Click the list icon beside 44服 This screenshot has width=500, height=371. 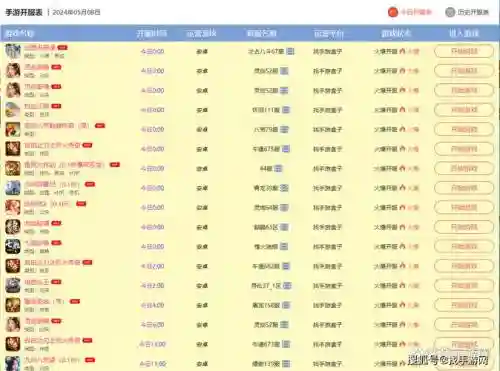(278, 169)
